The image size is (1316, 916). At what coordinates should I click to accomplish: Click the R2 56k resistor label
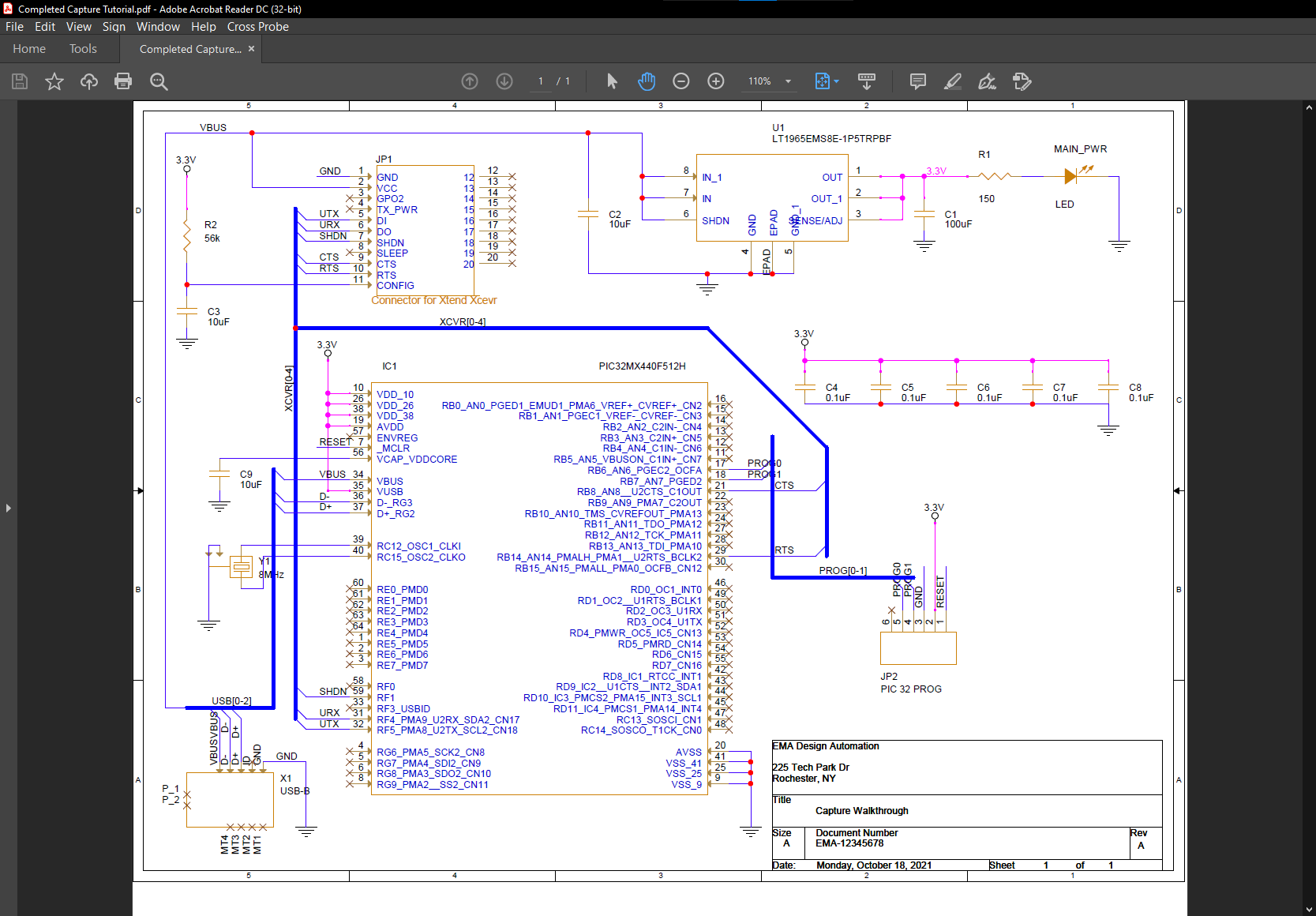click(x=212, y=231)
